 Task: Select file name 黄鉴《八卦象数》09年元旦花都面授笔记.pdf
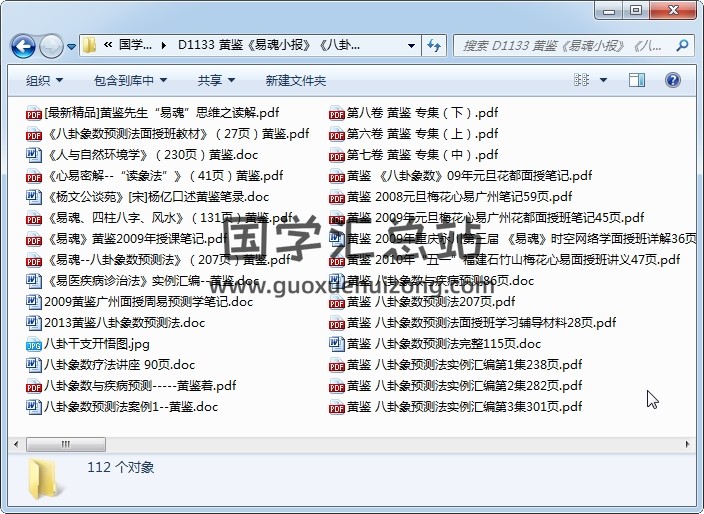[x=469, y=176]
